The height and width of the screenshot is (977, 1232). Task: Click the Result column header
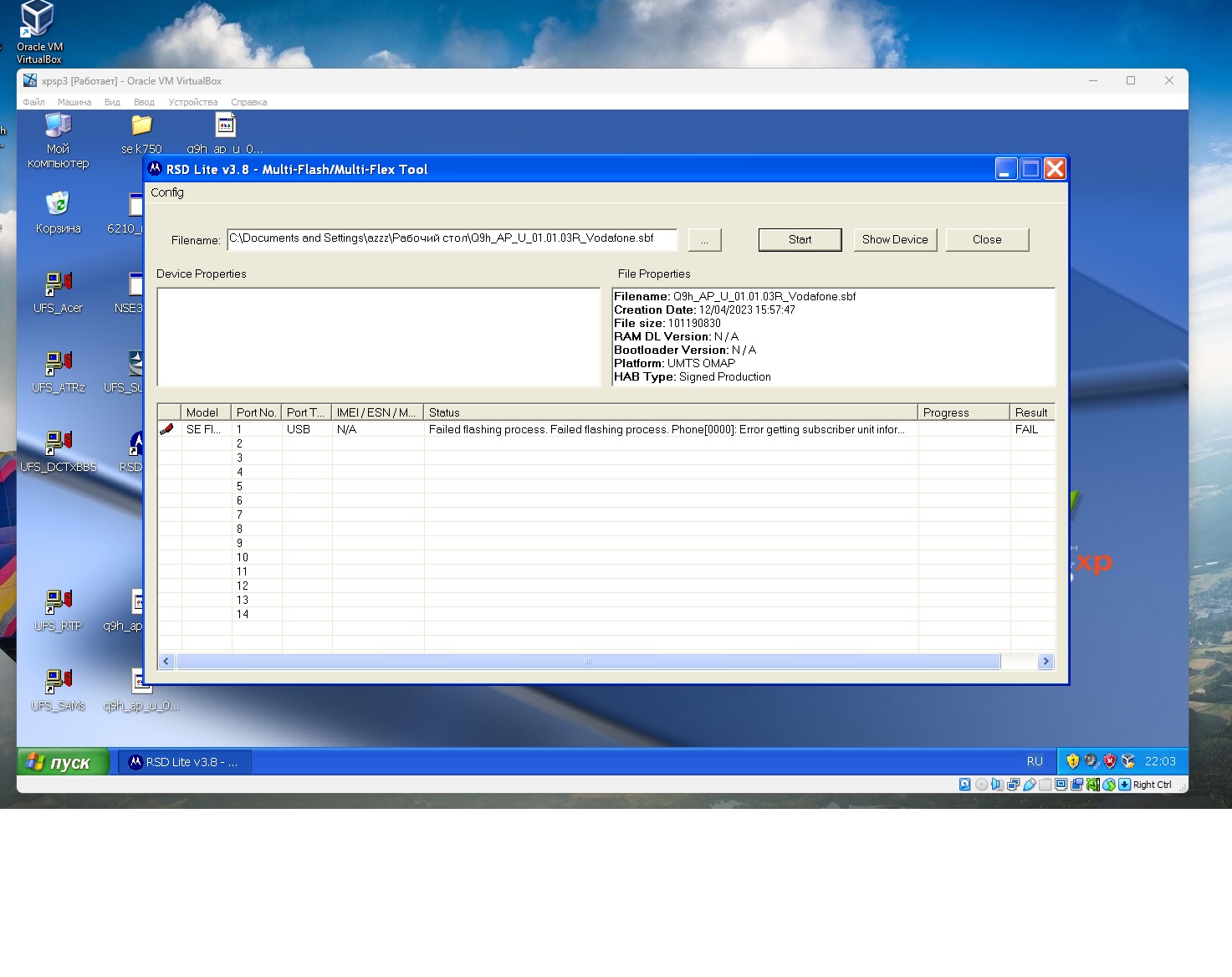[1032, 412]
